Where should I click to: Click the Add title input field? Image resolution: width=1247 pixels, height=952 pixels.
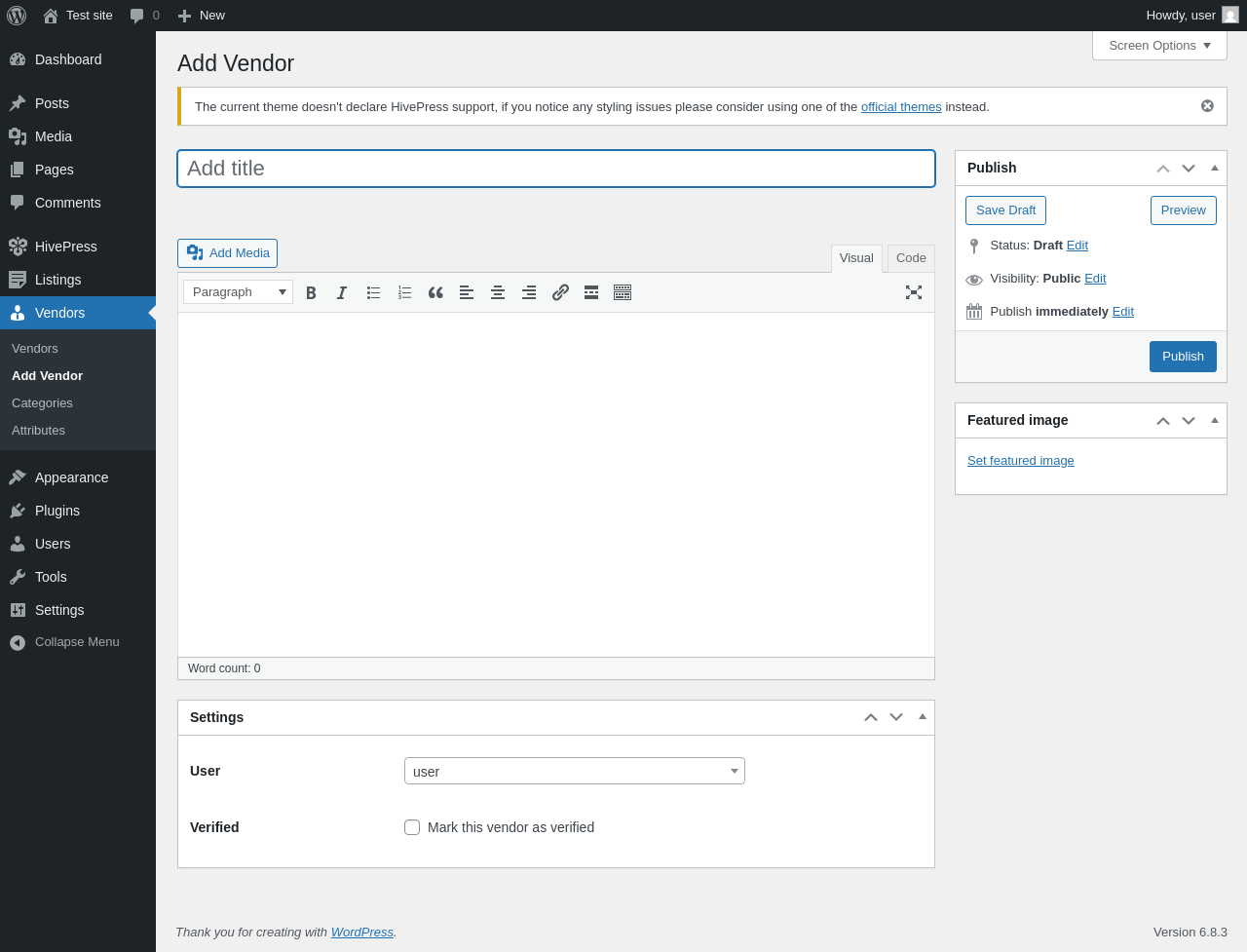tap(556, 169)
